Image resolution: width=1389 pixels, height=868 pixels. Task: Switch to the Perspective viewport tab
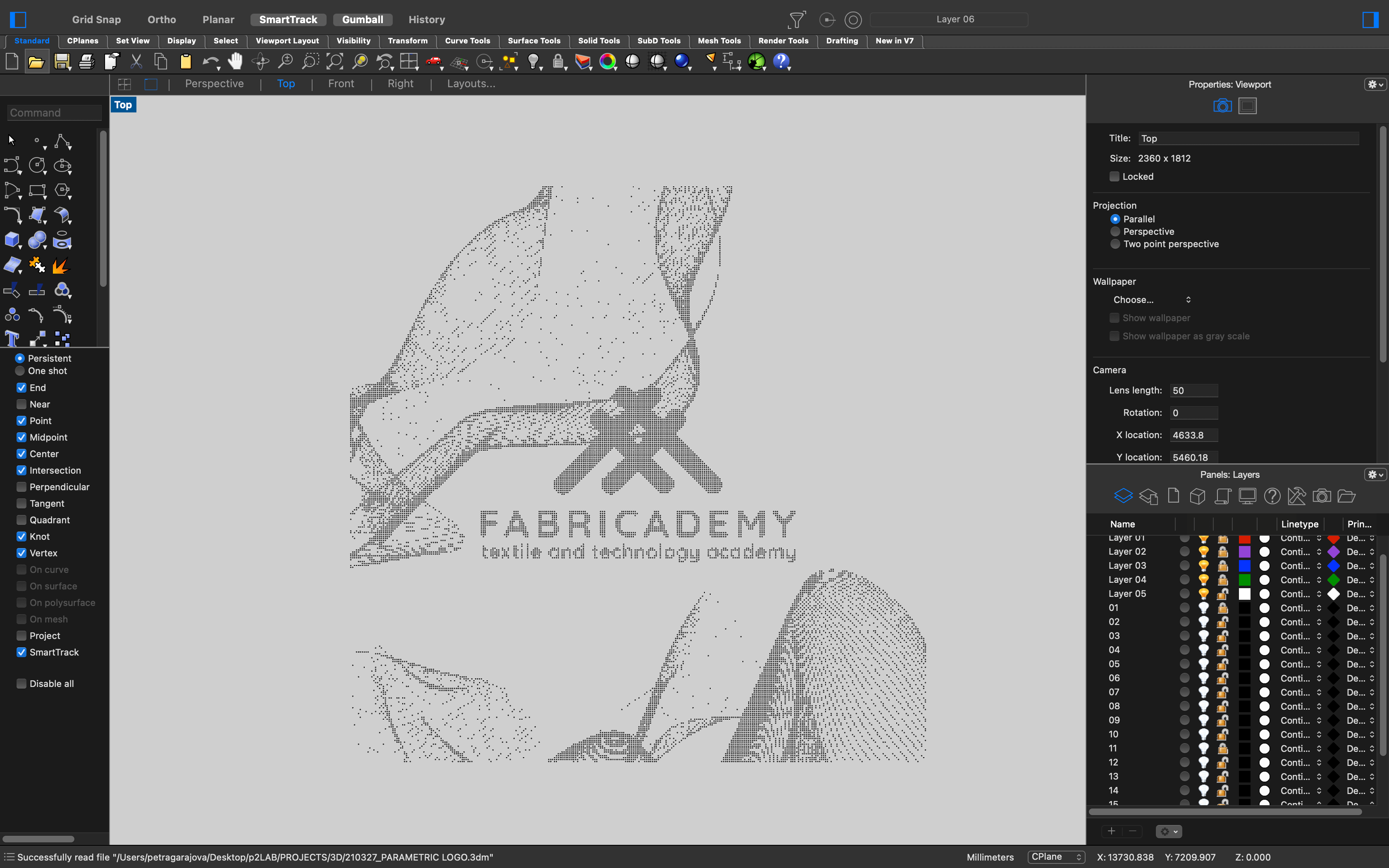[214, 84]
